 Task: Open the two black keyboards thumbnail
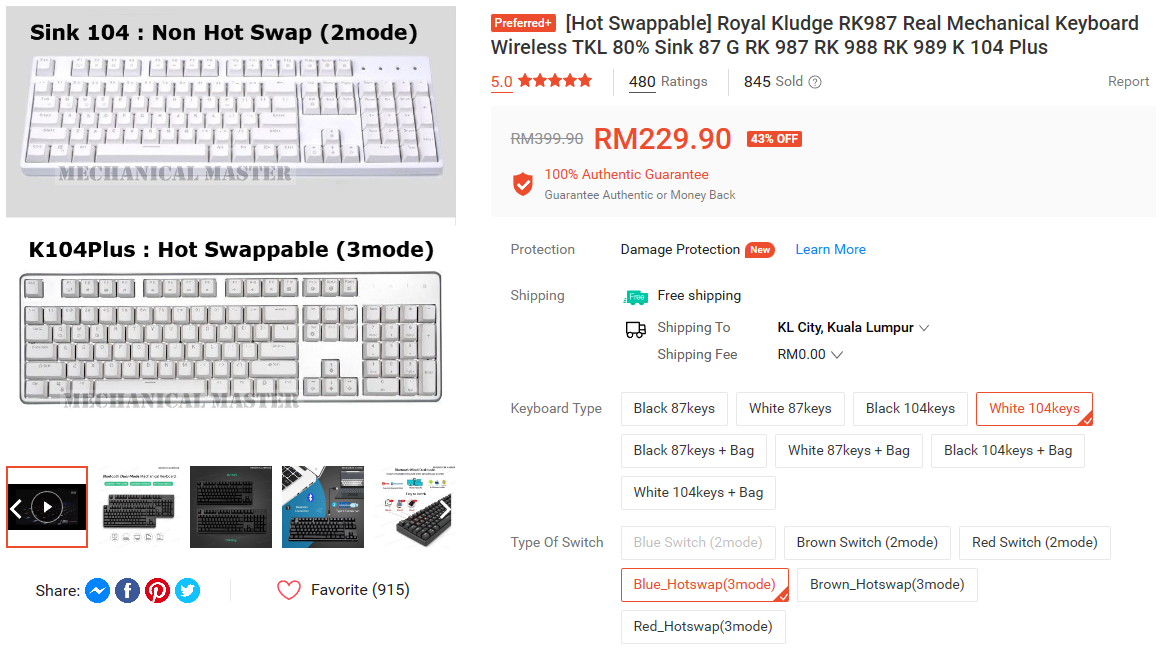coord(230,507)
